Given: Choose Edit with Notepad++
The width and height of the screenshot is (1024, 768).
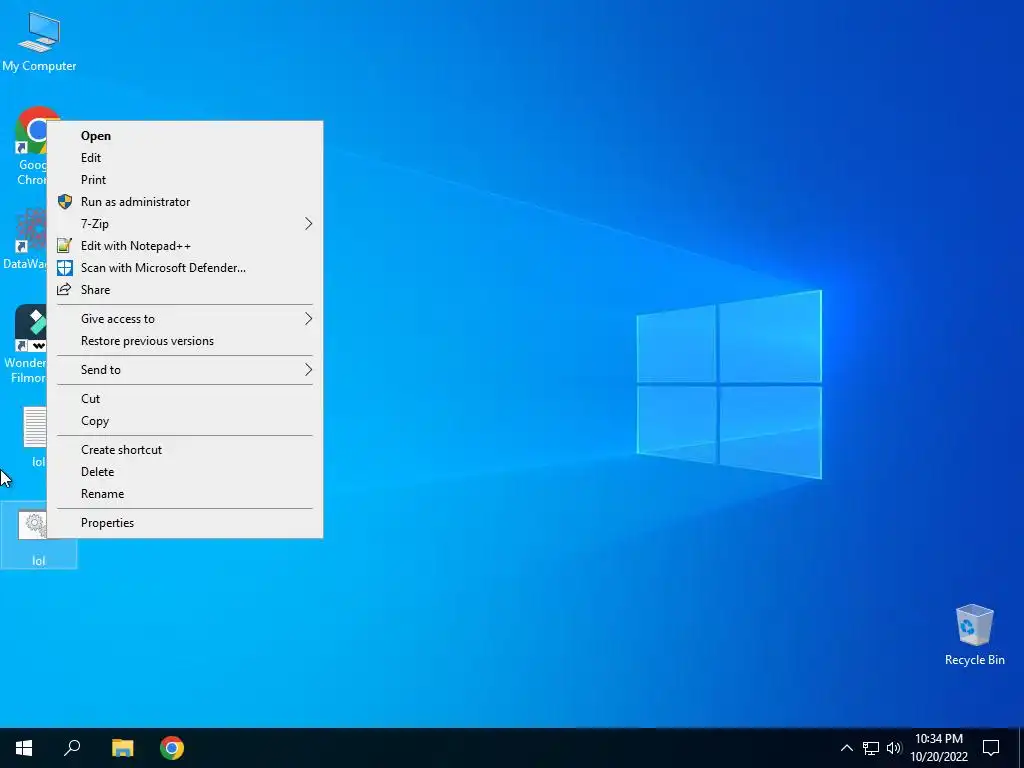Looking at the screenshot, I should (185, 246).
